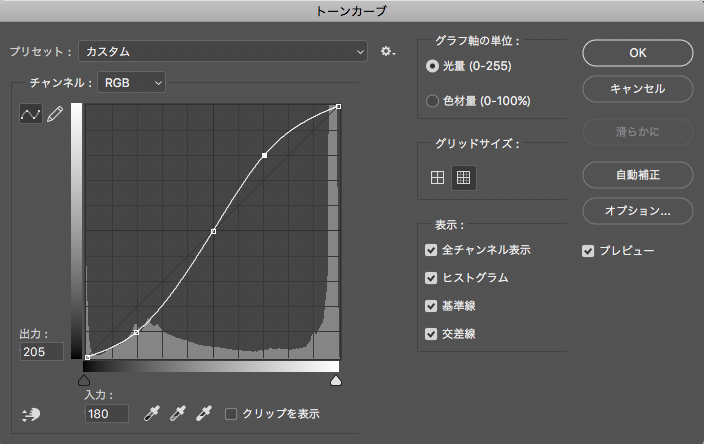Toggle 基準線 checkbox

pyautogui.click(x=431, y=306)
